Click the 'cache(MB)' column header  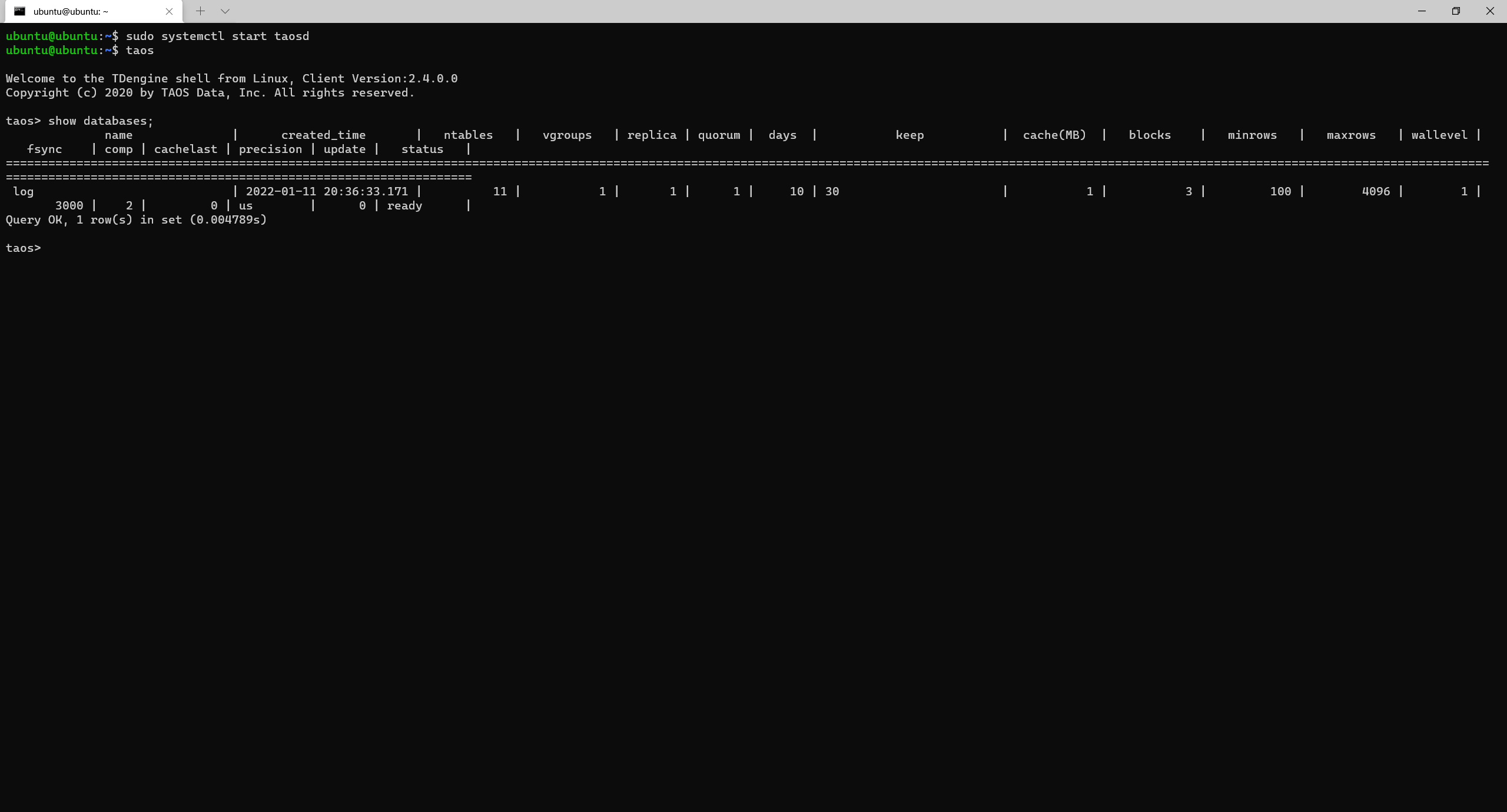click(1054, 135)
